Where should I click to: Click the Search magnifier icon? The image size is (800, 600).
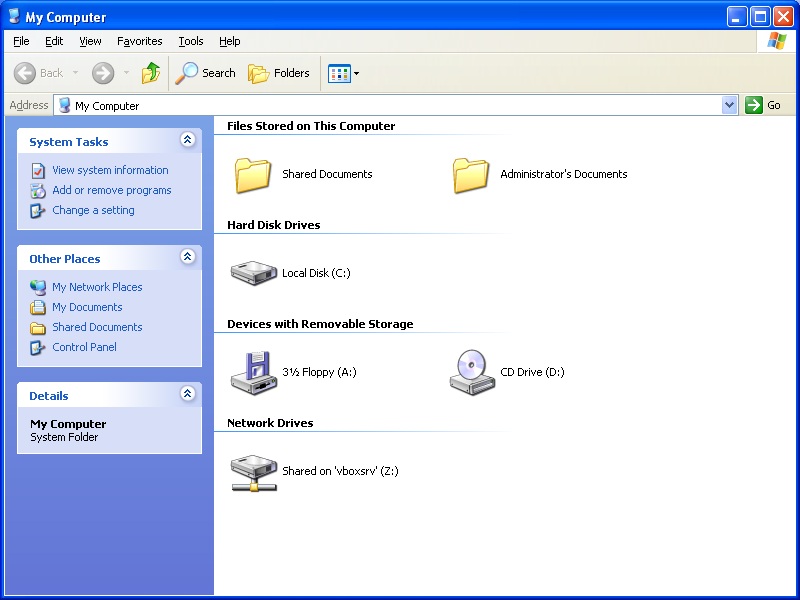186,73
